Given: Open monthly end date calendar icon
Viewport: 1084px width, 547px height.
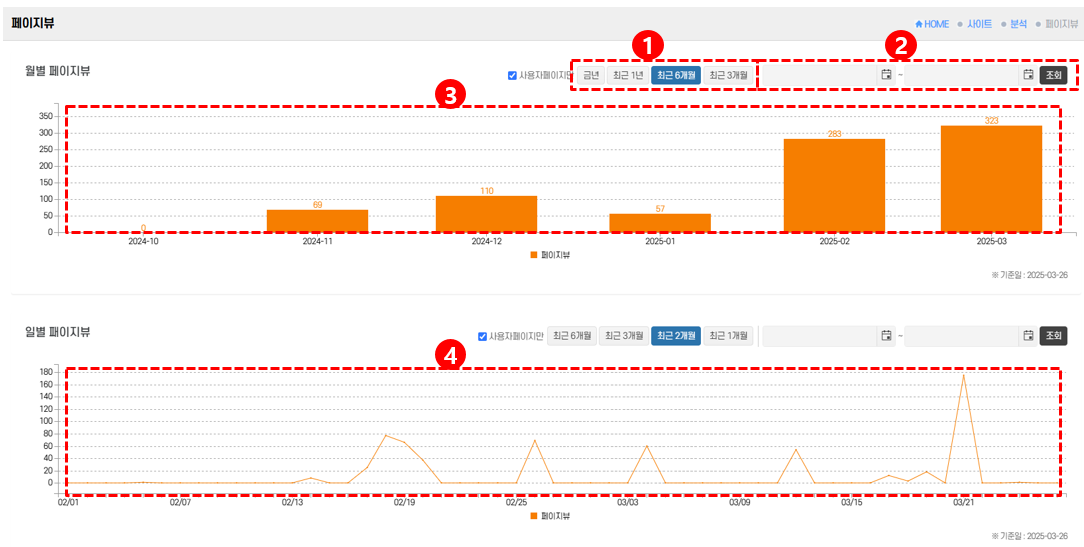Looking at the screenshot, I should point(1028,75).
